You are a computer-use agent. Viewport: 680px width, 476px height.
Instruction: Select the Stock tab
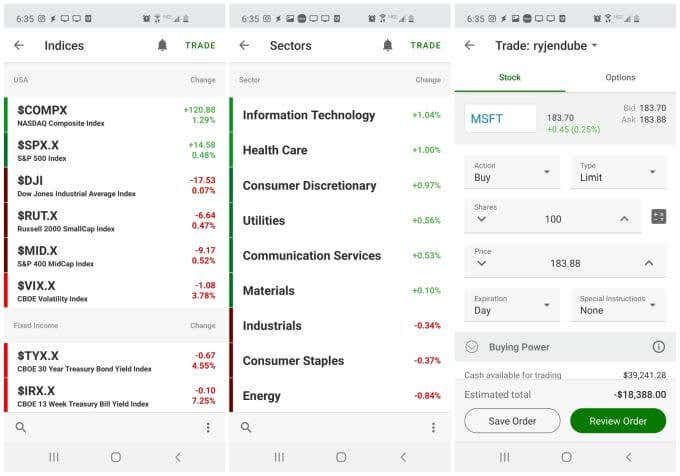click(510, 77)
